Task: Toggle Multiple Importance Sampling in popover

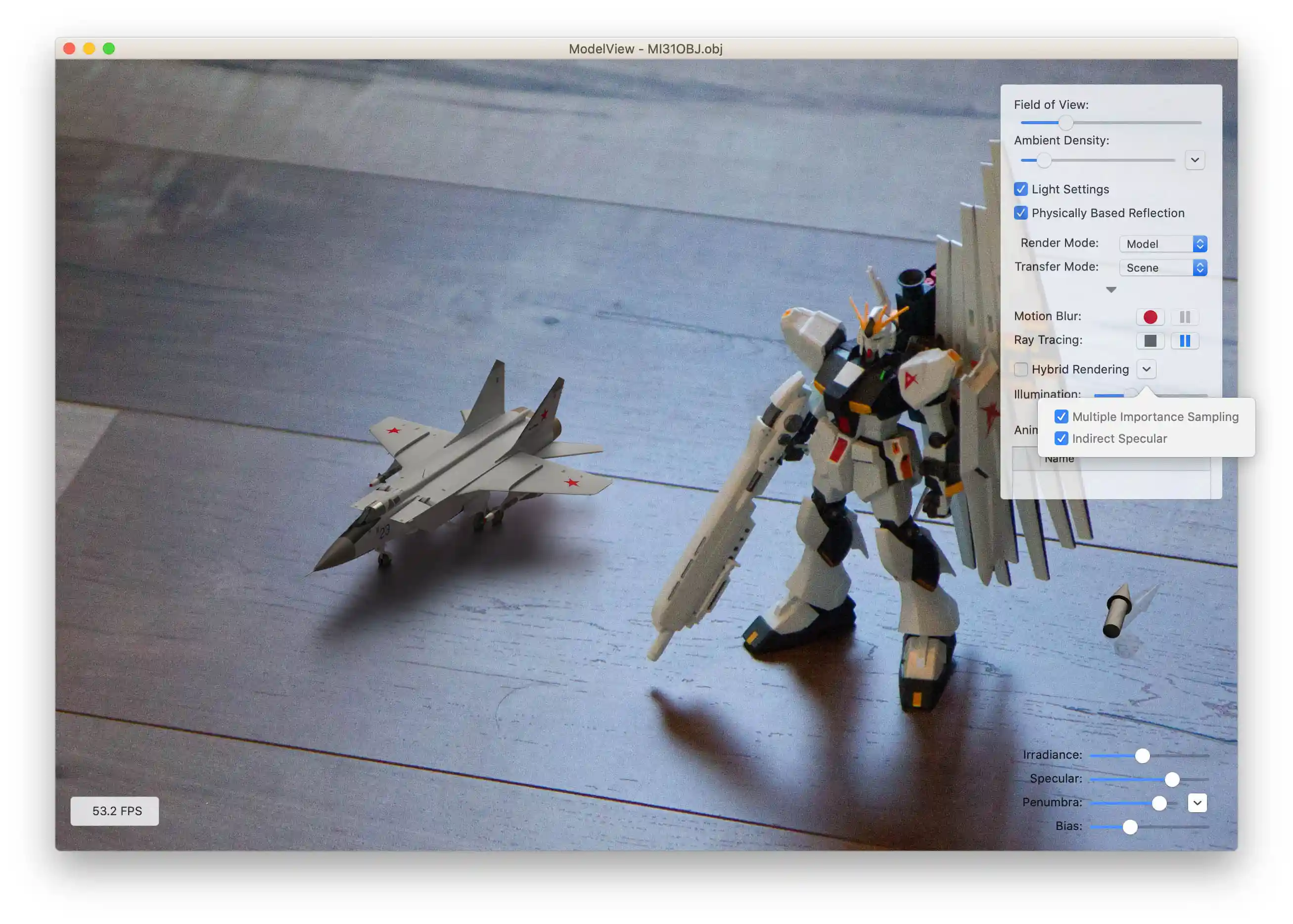Action: tap(1061, 416)
